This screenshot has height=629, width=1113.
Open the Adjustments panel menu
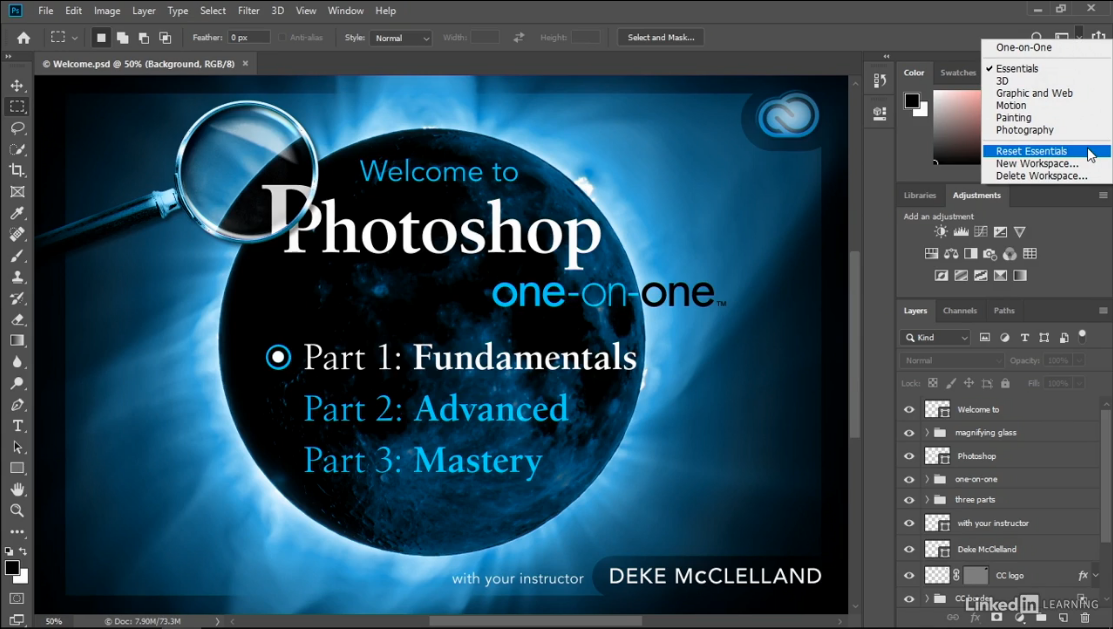coord(1103,195)
